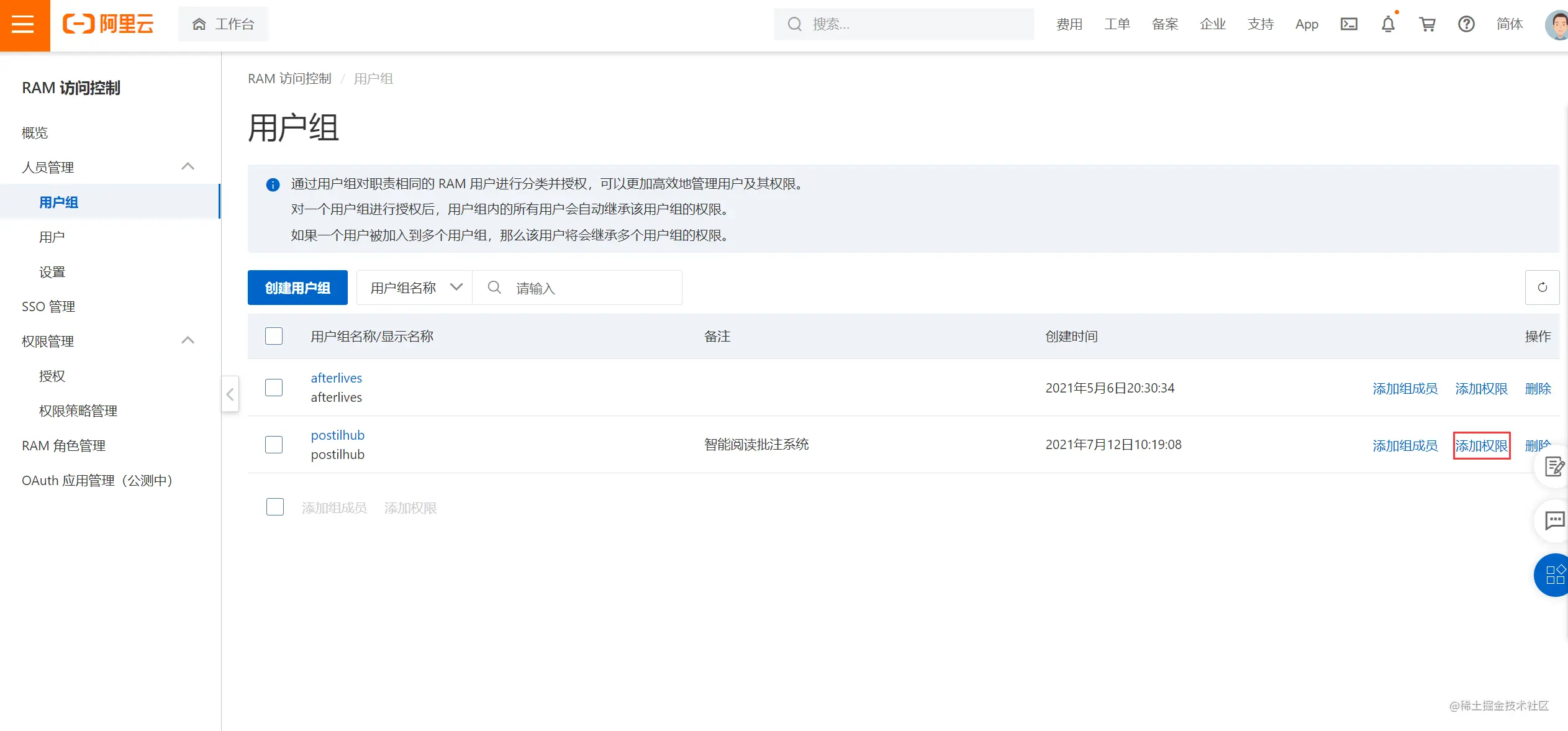The image size is (1568, 731).
Task: Select 用户 in sidebar
Action: [52, 237]
